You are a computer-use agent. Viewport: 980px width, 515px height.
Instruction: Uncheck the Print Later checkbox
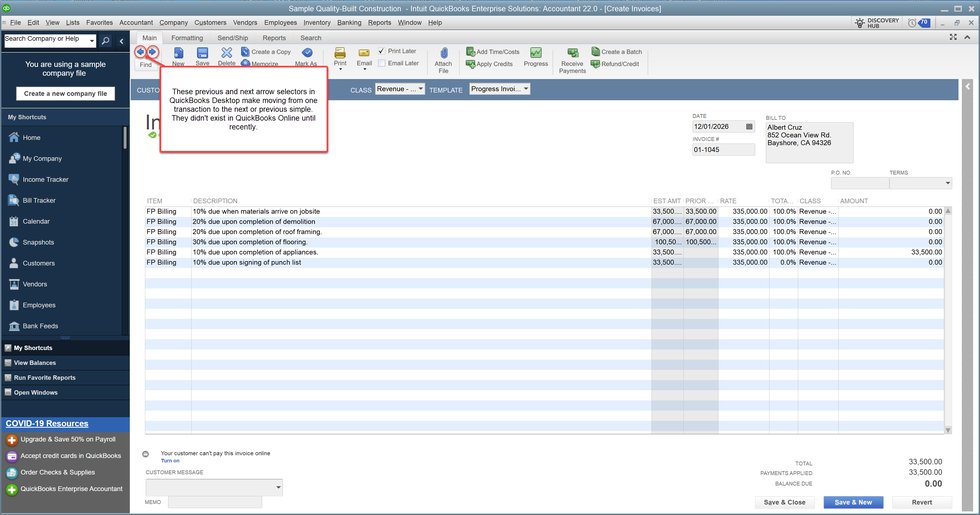click(382, 51)
